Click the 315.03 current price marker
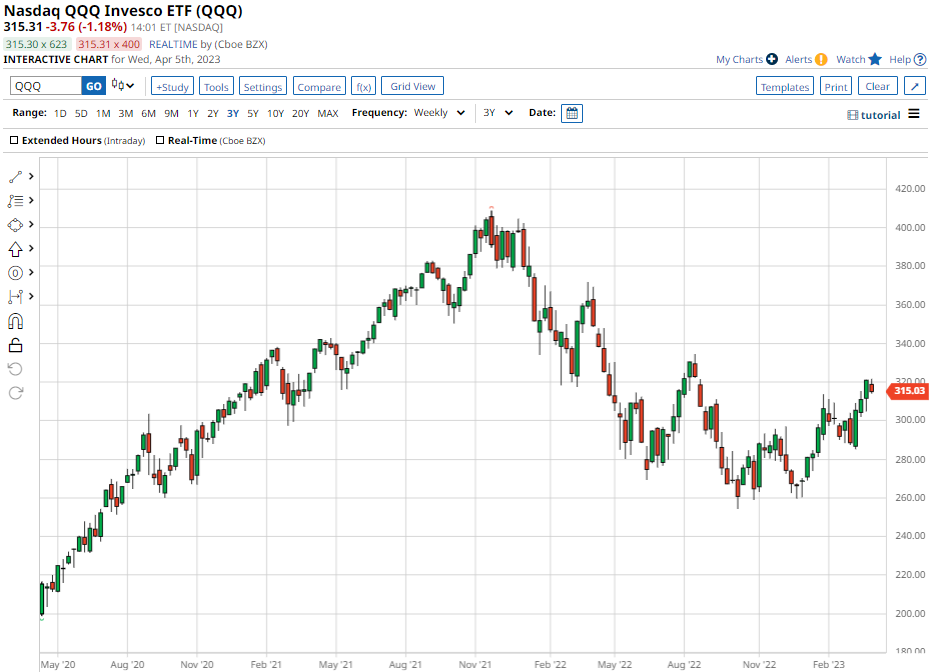This screenshot has height=672, width=938. pyautogui.click(x=908, y=391)
